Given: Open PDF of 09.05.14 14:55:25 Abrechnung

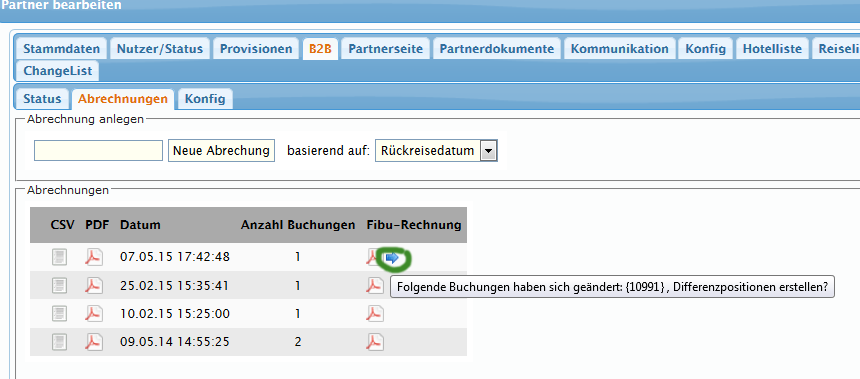Looking at the screenshot, I should pyautogui.click(x=94, y=342).
